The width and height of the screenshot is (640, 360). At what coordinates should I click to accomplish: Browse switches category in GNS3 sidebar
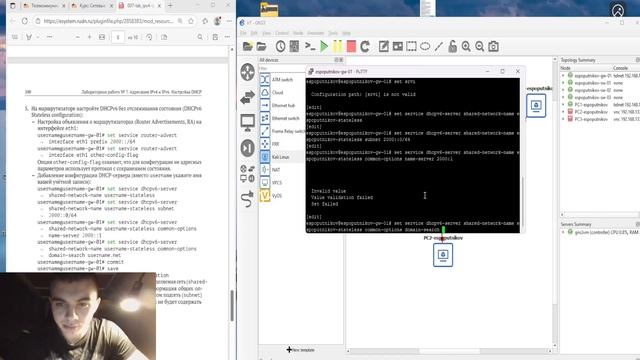(x=248, y=97)
